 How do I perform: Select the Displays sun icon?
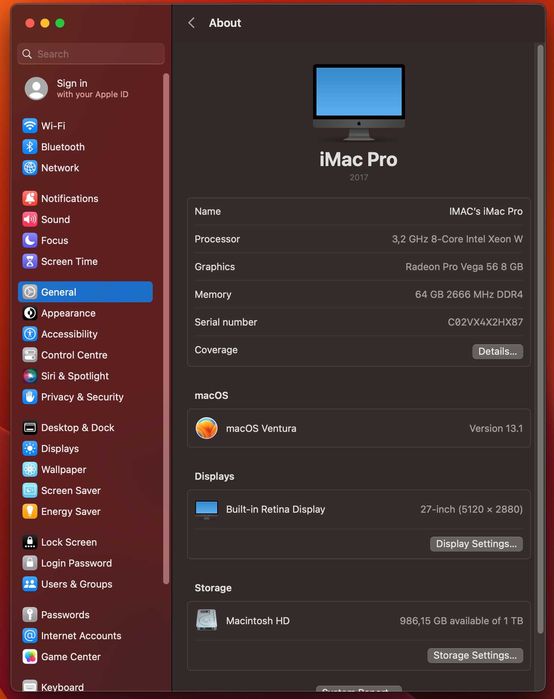pos(30,448)
